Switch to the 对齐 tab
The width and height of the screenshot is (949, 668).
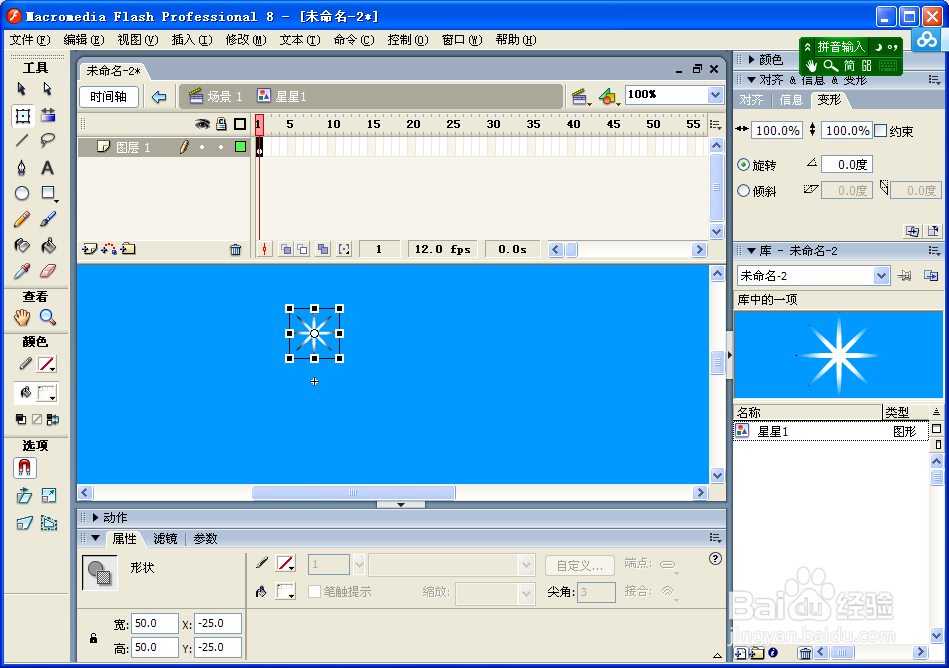[x=751, y=100]
